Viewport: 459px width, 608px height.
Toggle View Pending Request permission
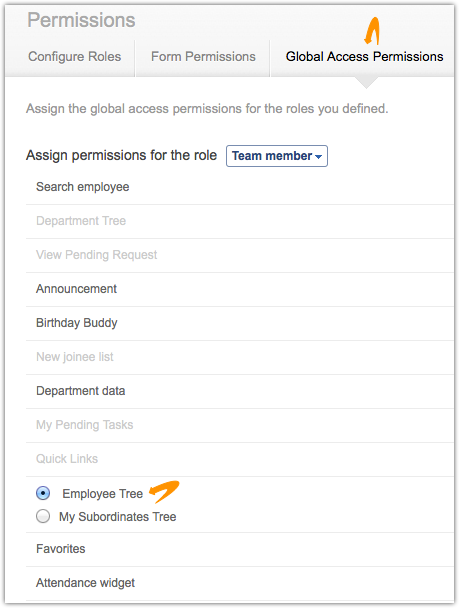pyautogui.click(x=240, y=255)
